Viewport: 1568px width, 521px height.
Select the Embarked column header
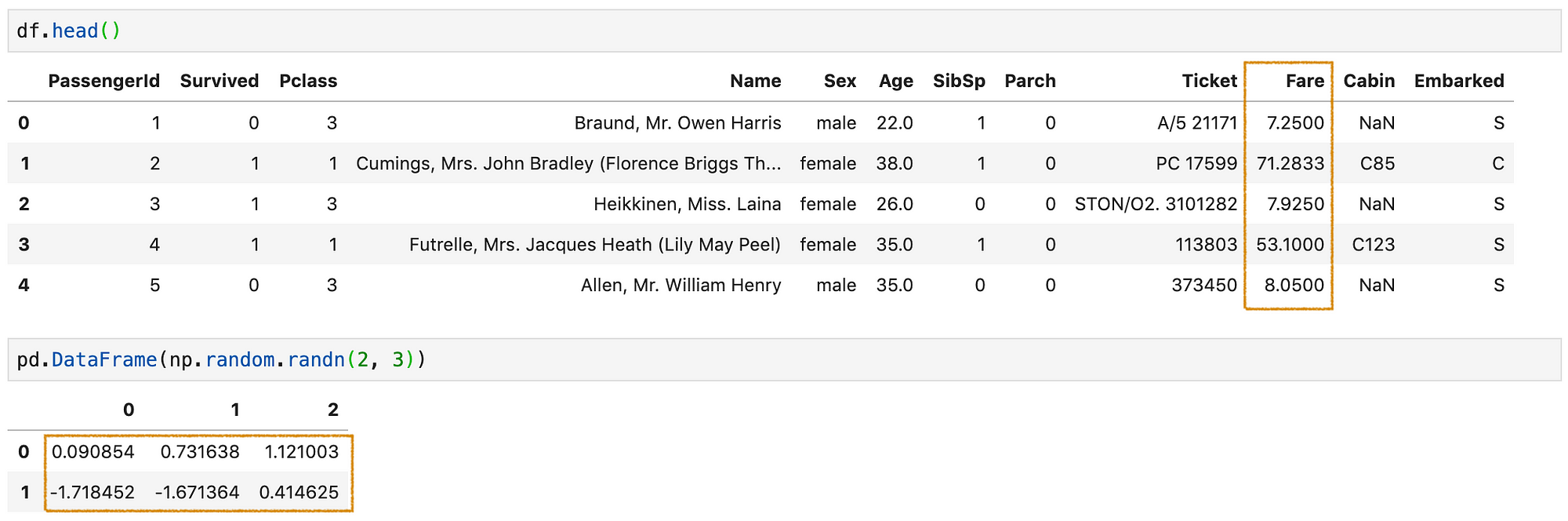(1459, 81)
